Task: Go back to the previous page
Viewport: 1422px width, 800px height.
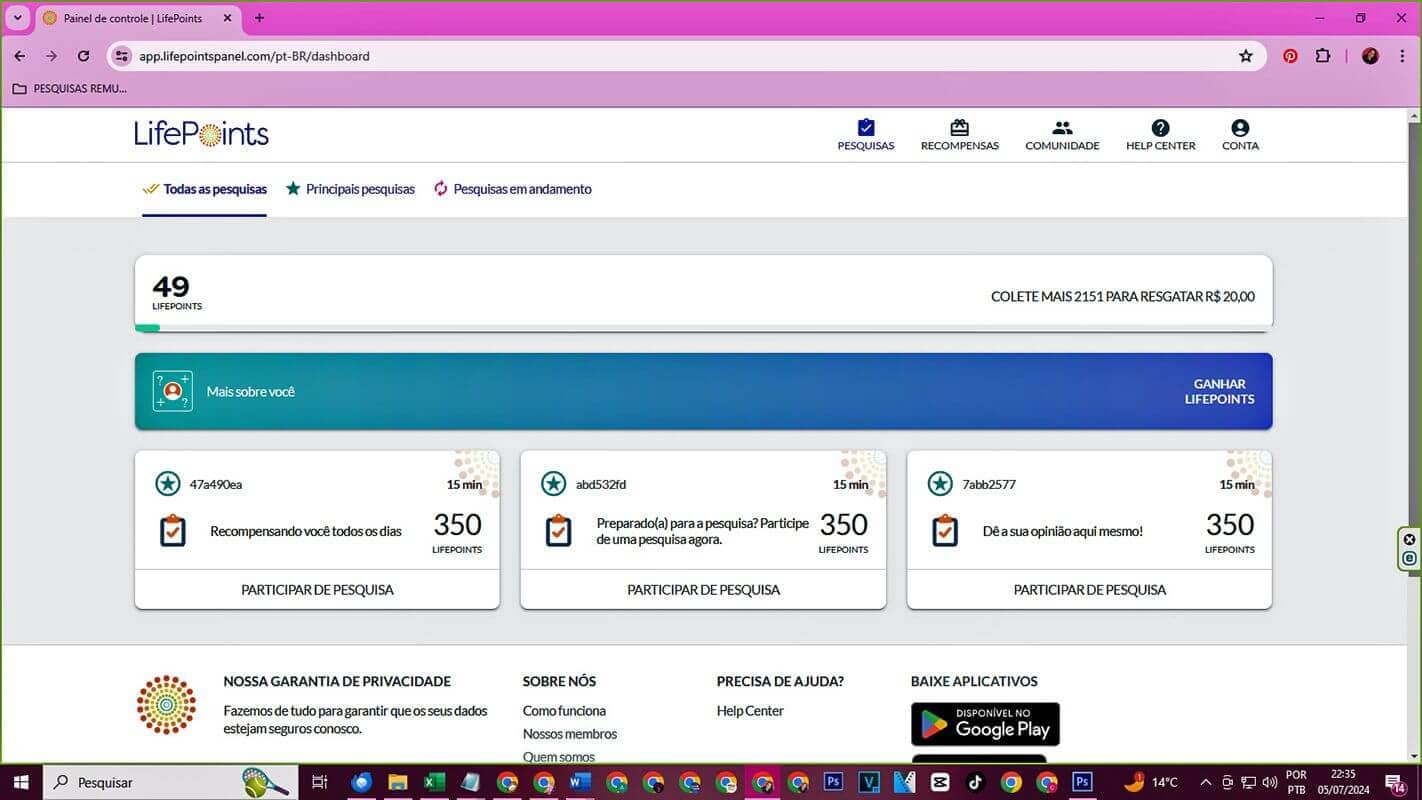Action: (x=19, y=56)
